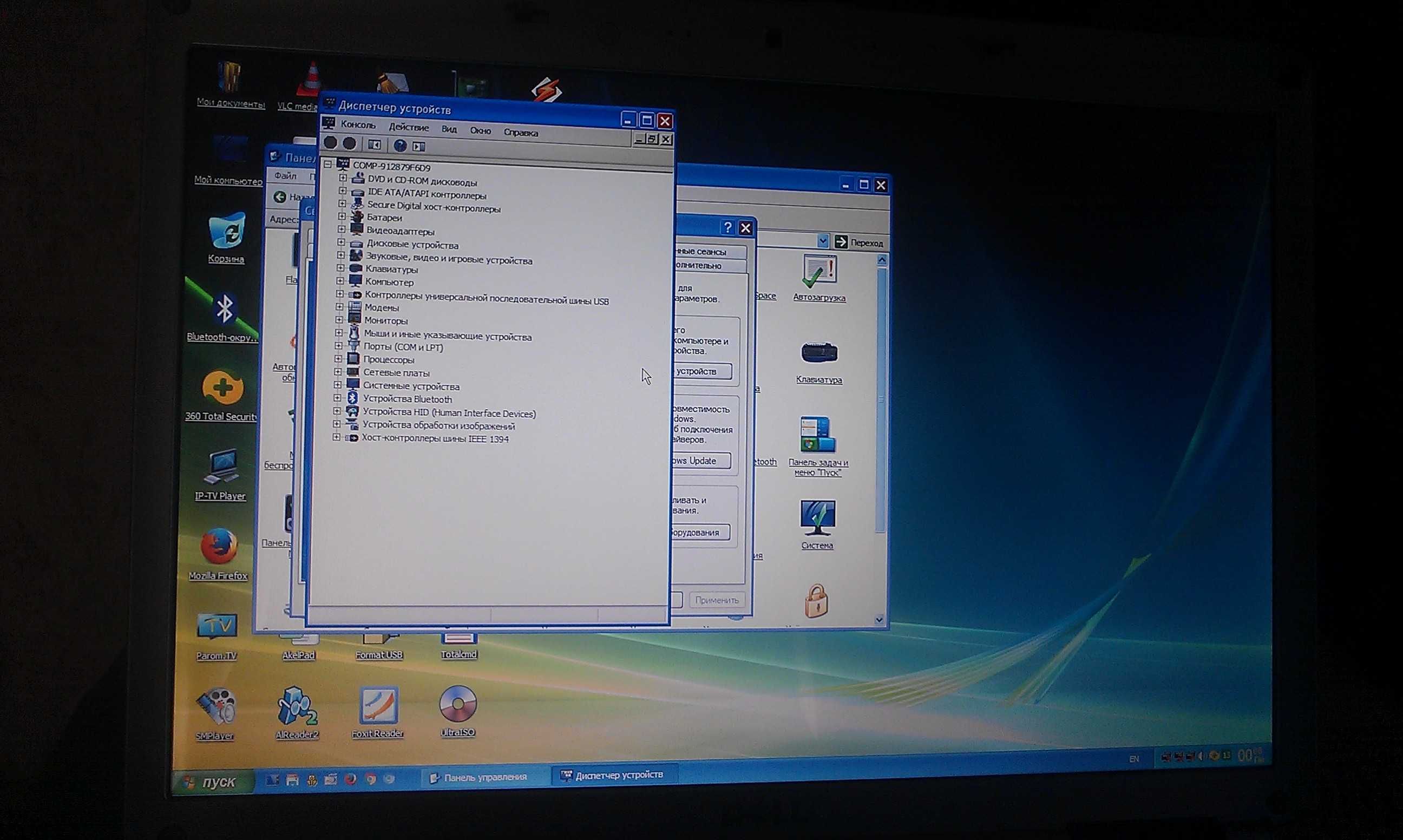
Task: Open Bluetooth-окружение desktop icon
Action: tap(223, 317)
